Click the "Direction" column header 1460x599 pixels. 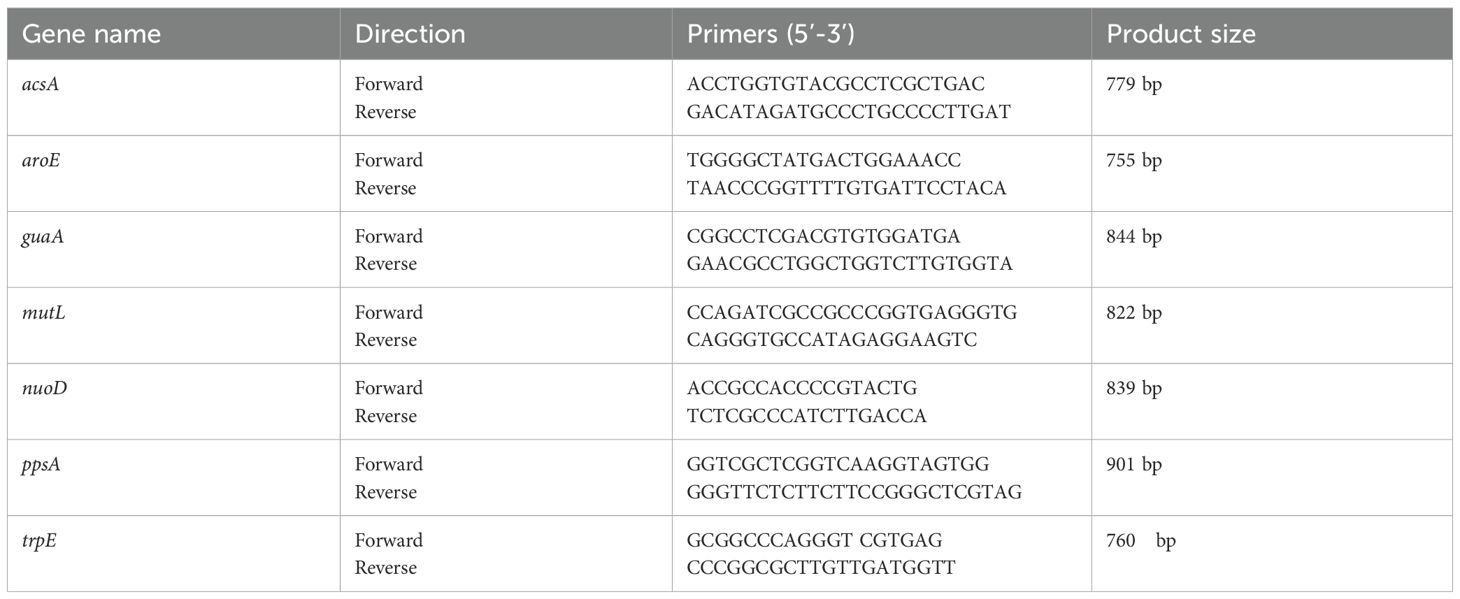(410, 34)
